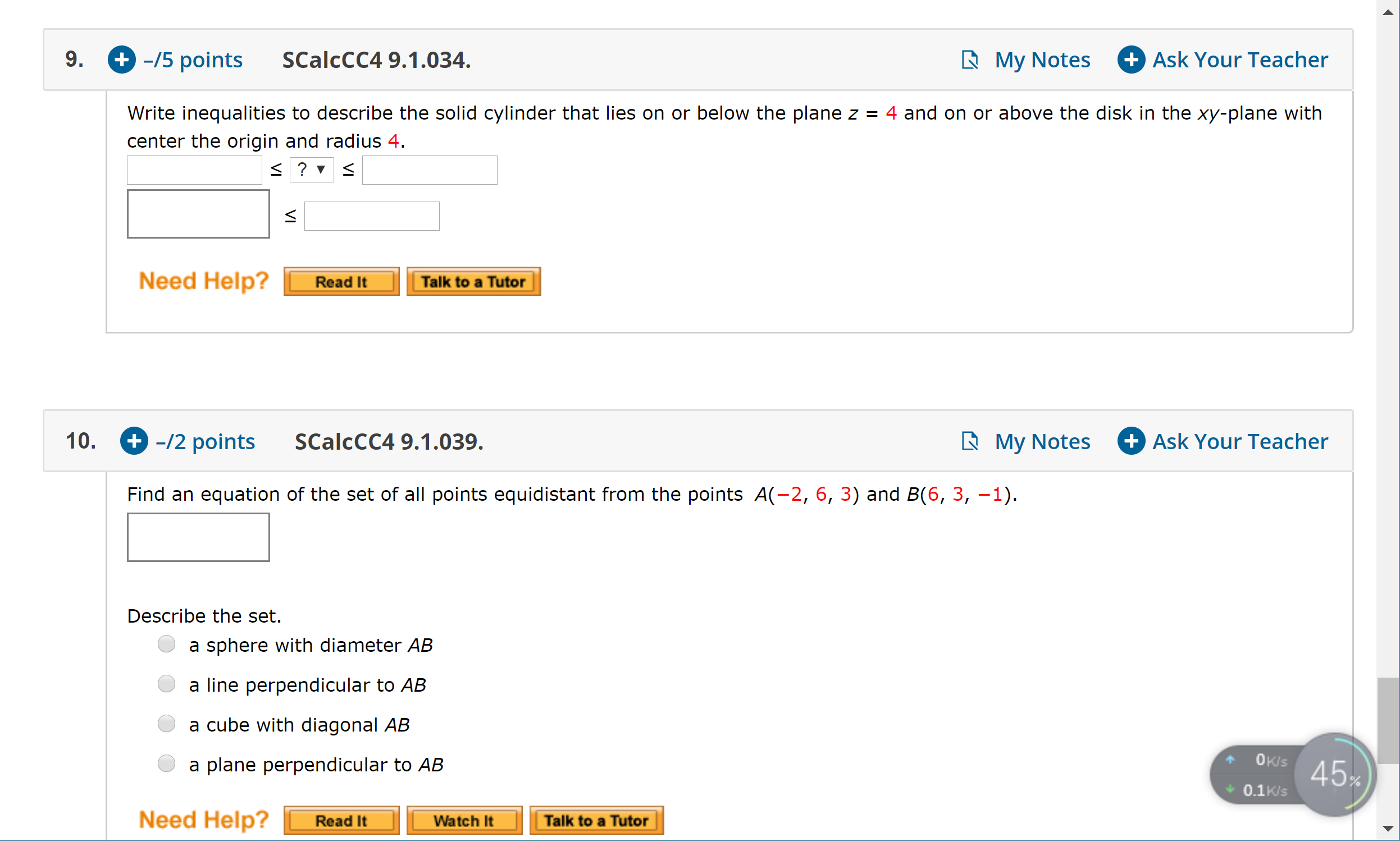Click My Notes icon for question 10

970,441
